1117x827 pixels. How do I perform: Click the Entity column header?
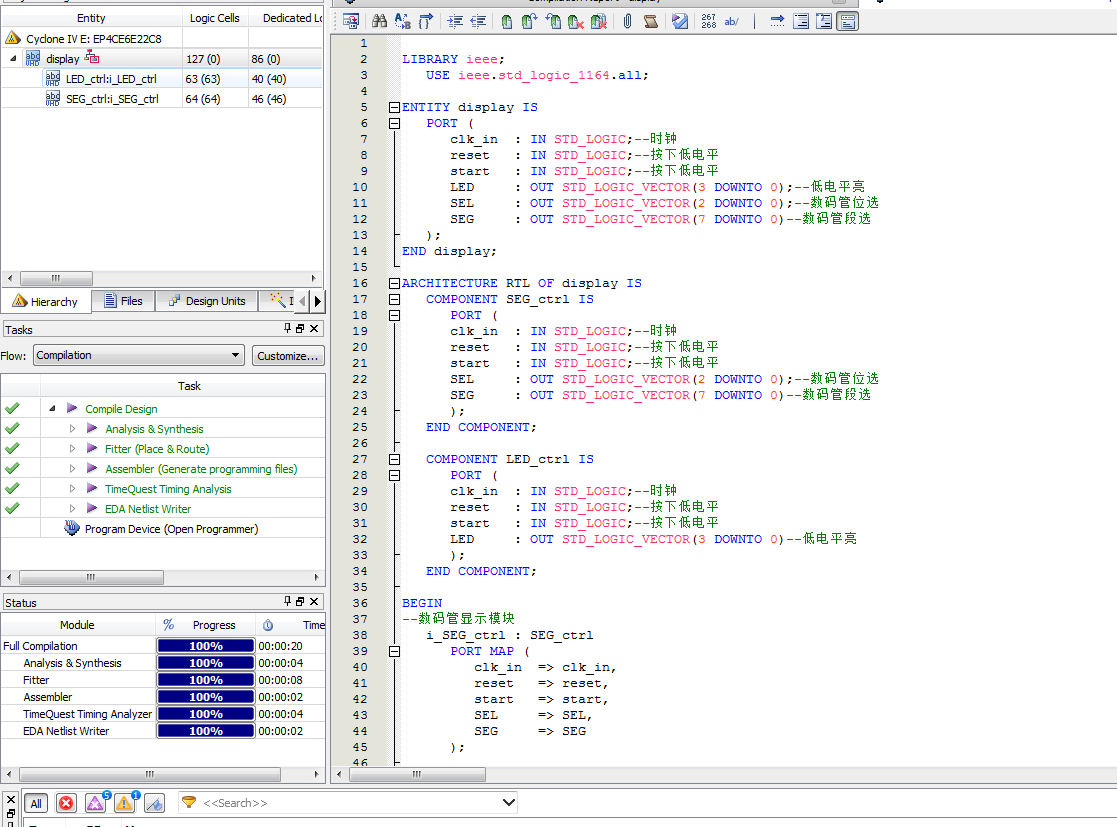[91, 18]
